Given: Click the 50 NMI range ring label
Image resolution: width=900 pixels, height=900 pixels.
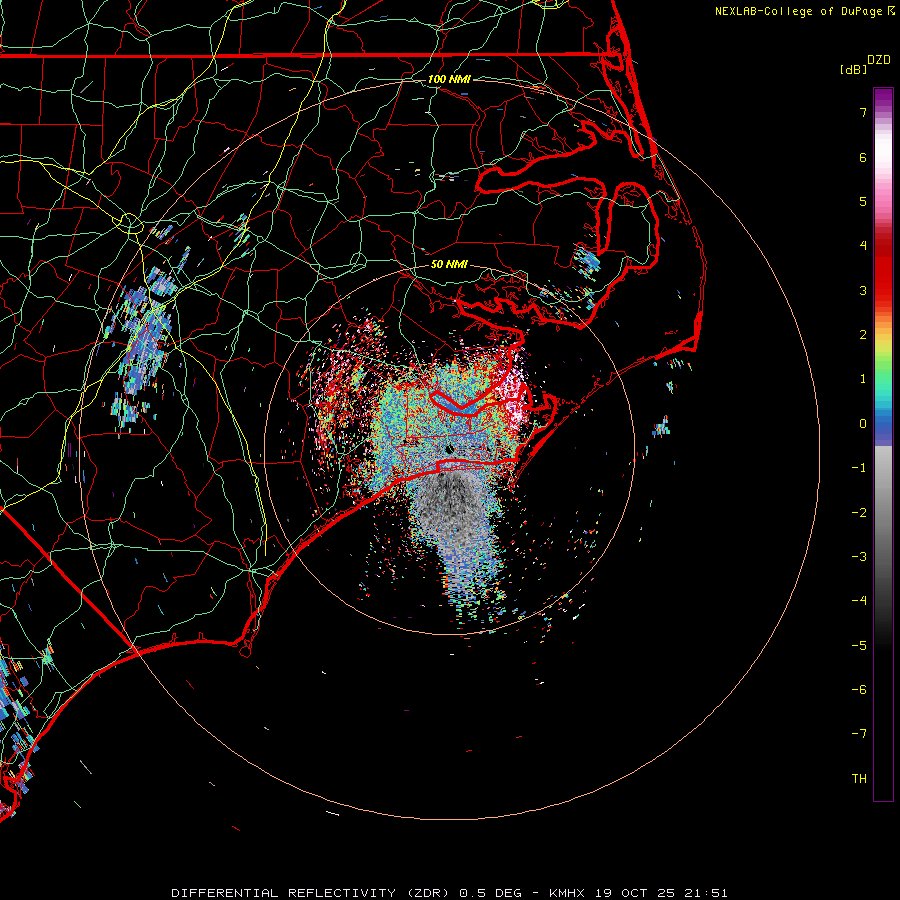Looking at the screenshot, I should coord(449,264).
